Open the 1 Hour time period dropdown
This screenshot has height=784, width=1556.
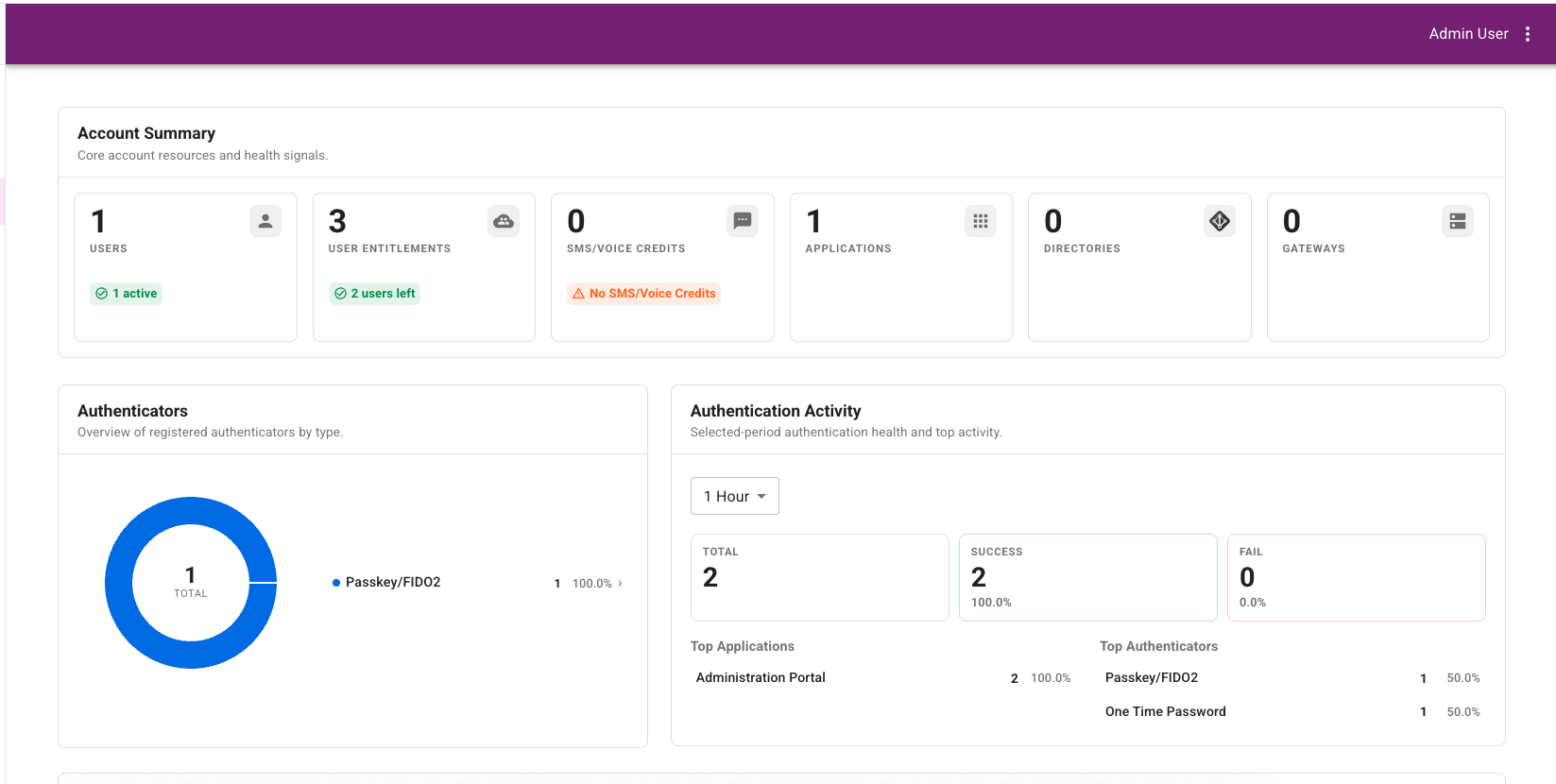pos(735,496)
